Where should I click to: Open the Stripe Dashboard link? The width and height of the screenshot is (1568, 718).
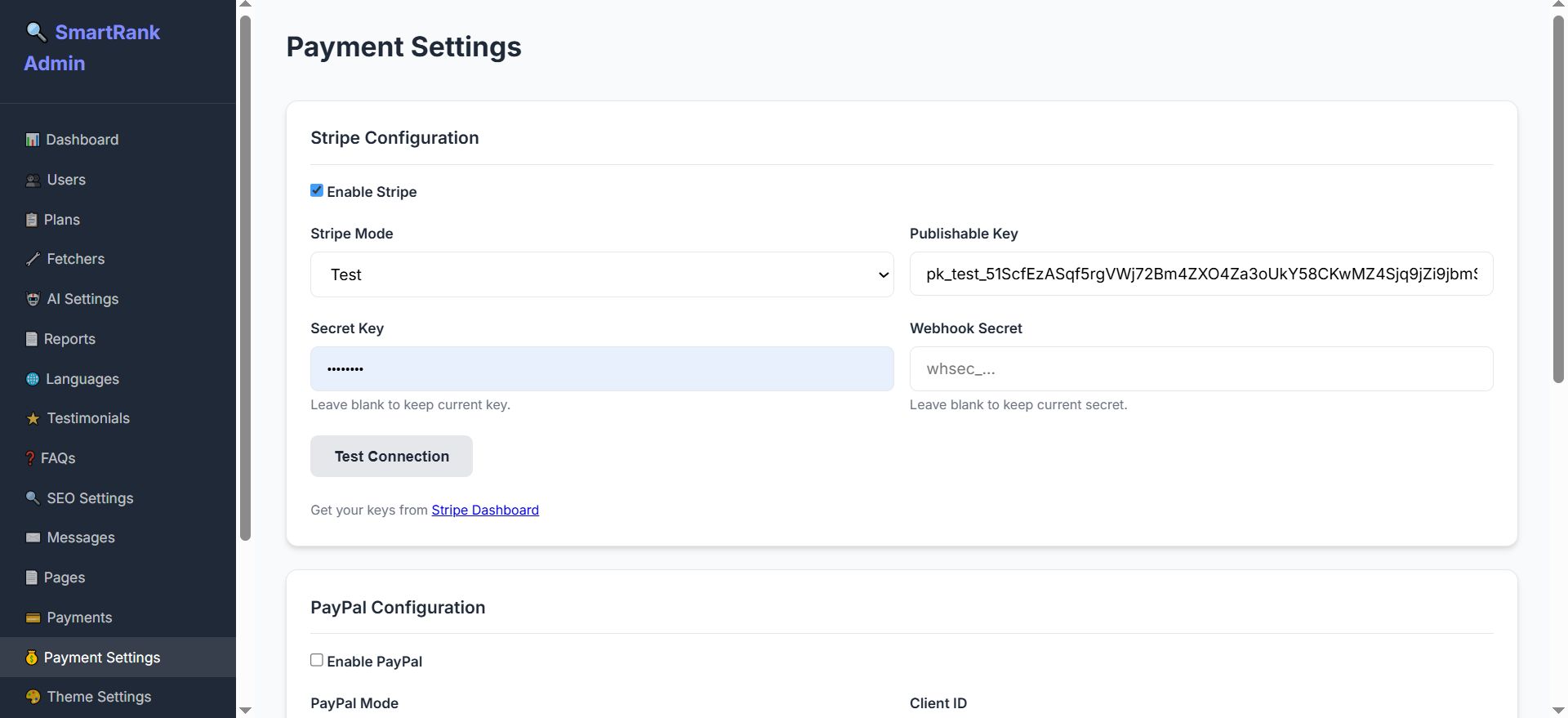coord(485,510)
